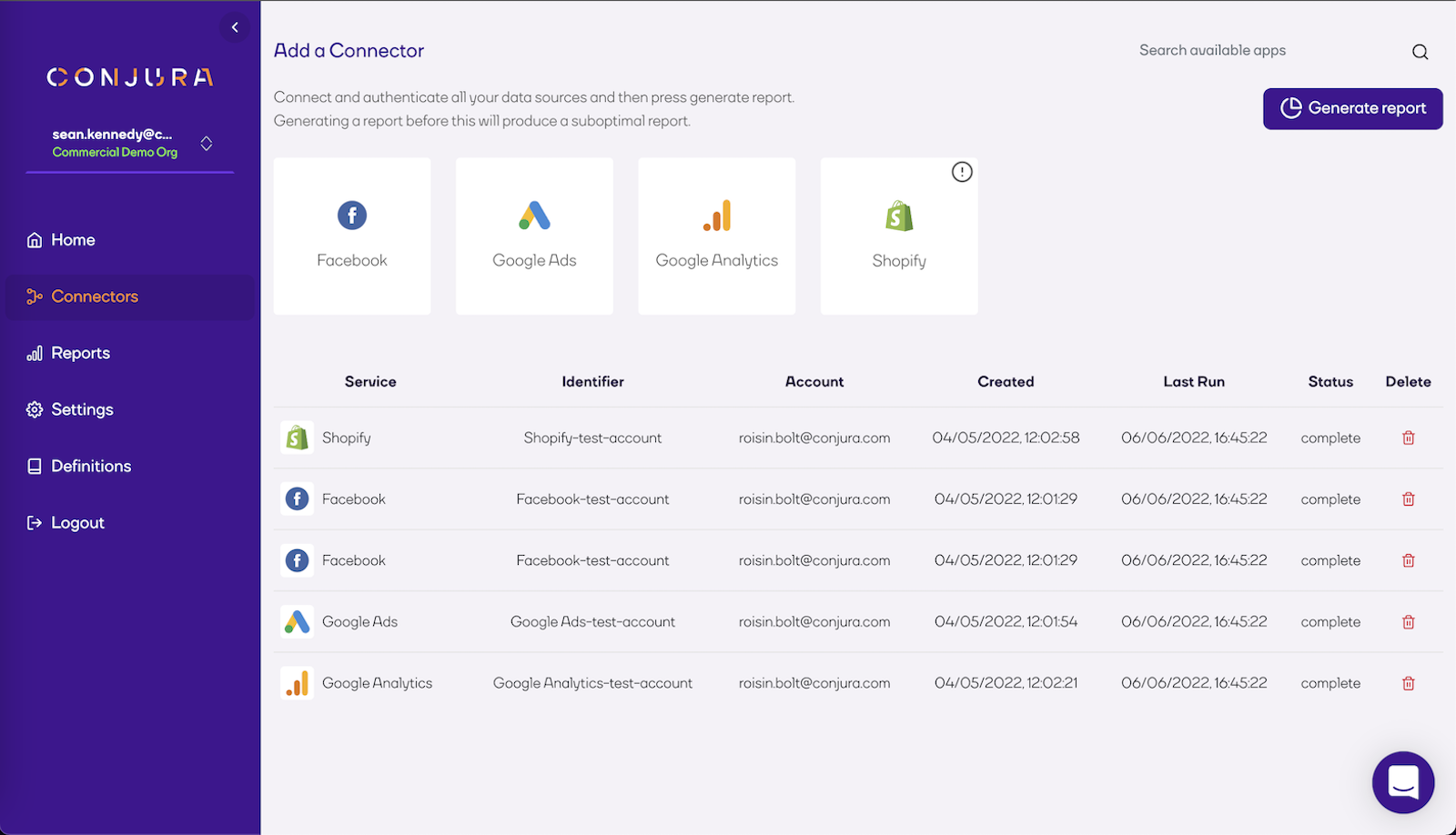Screen dimensions: 1456x835
Task: Click the Shopify warning info icon
Action: coord(962,172)
